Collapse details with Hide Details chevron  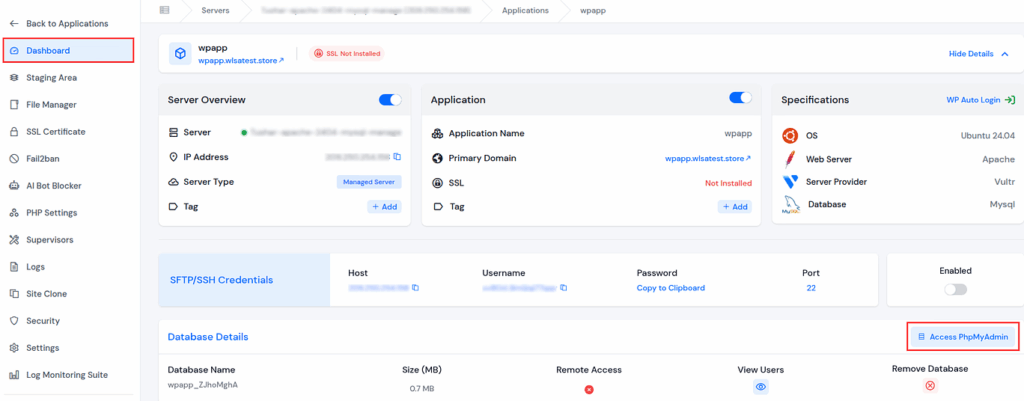1004,54
